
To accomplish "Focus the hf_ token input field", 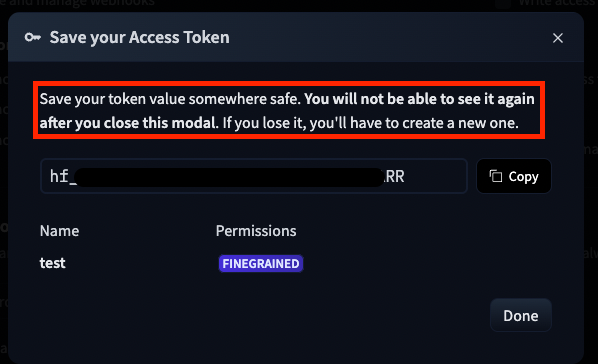I will pyautogui.click(x=254, y=176).
